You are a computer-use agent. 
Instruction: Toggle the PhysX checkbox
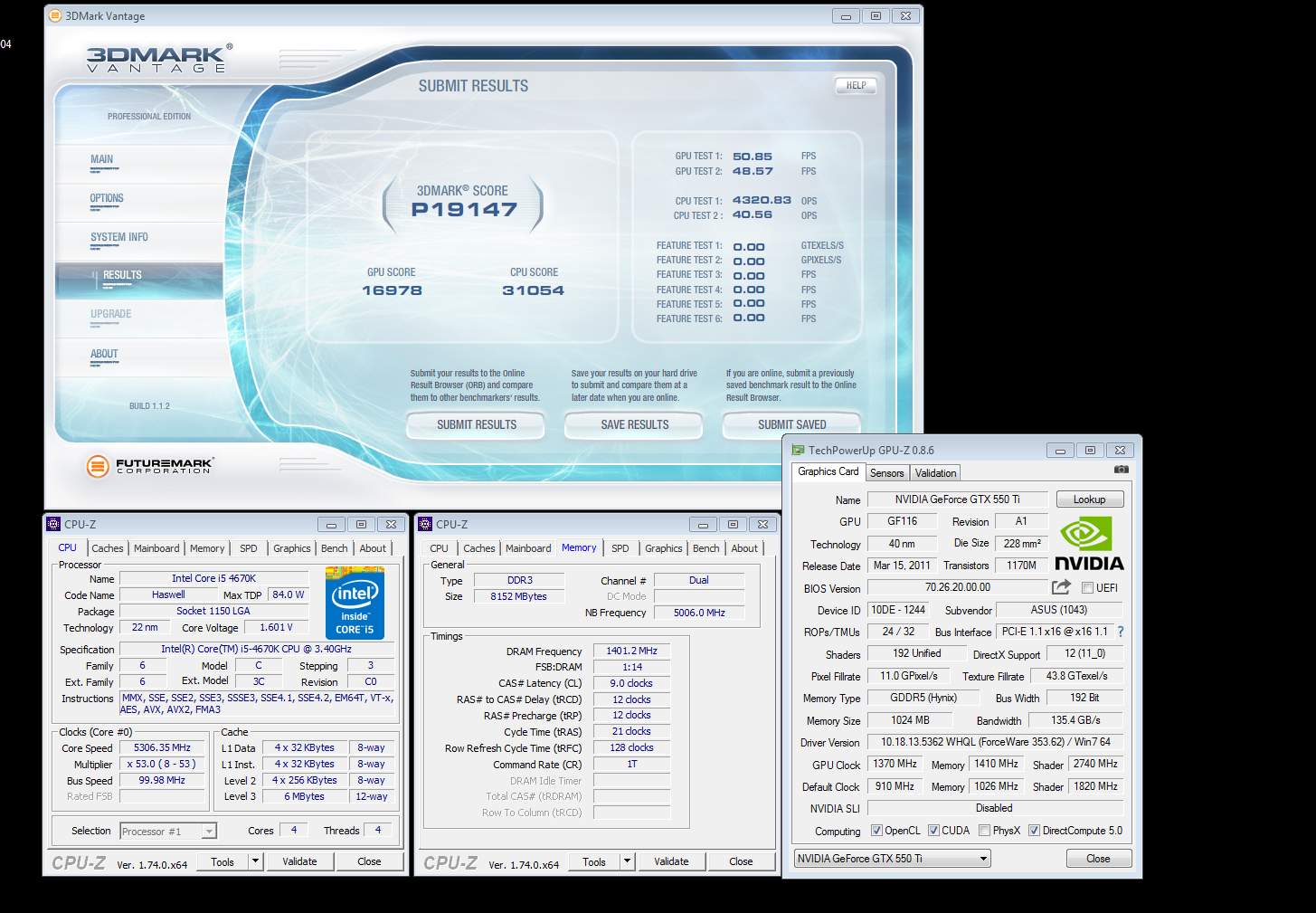pyautogui.click(x=984, y=831)
